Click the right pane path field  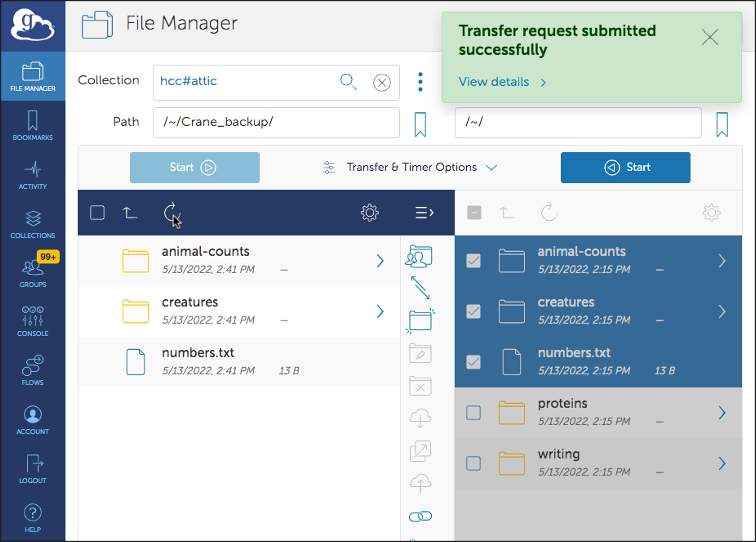[x=577, y=123]
